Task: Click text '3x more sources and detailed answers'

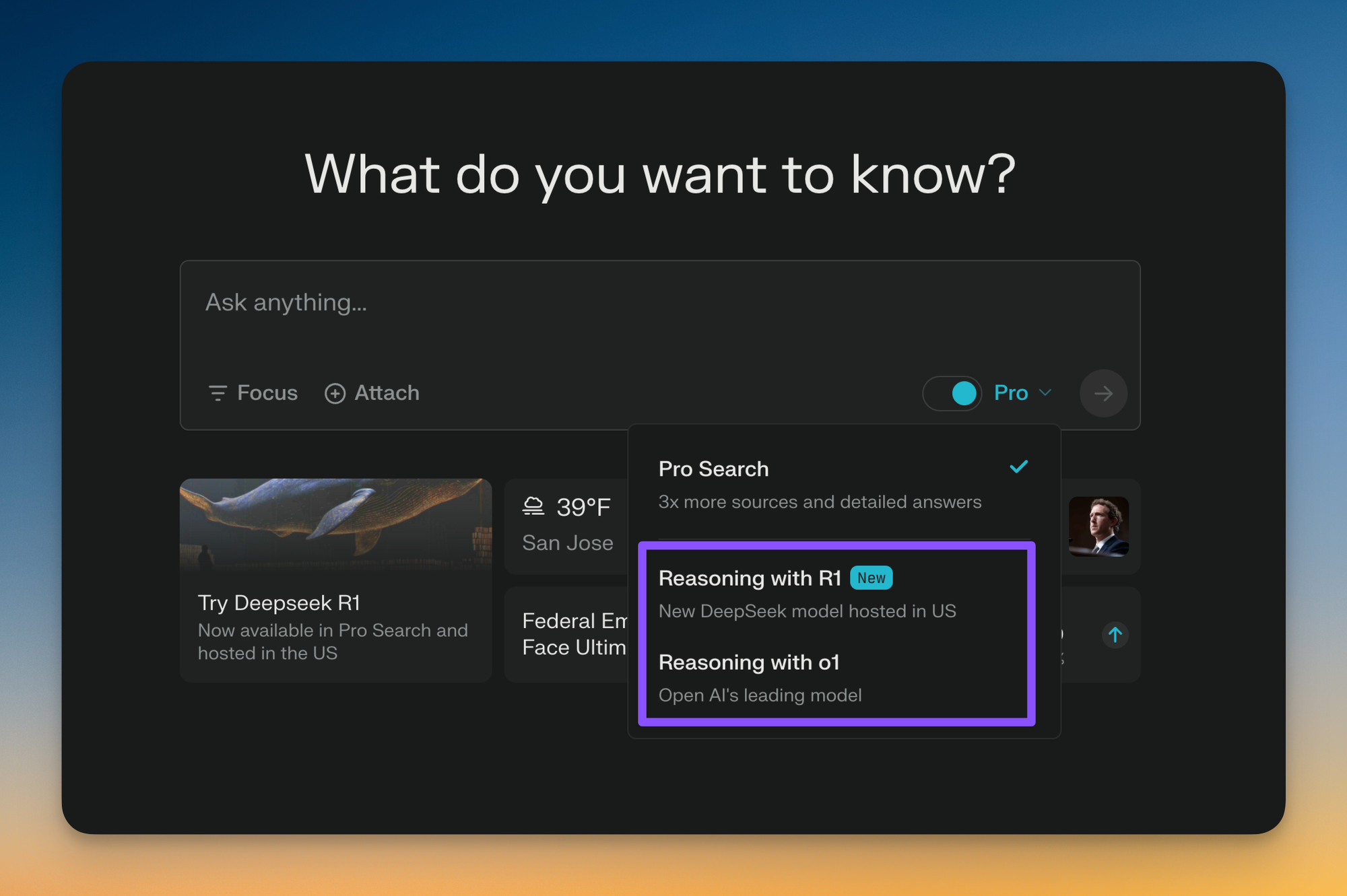Action: tap(820, 502)
